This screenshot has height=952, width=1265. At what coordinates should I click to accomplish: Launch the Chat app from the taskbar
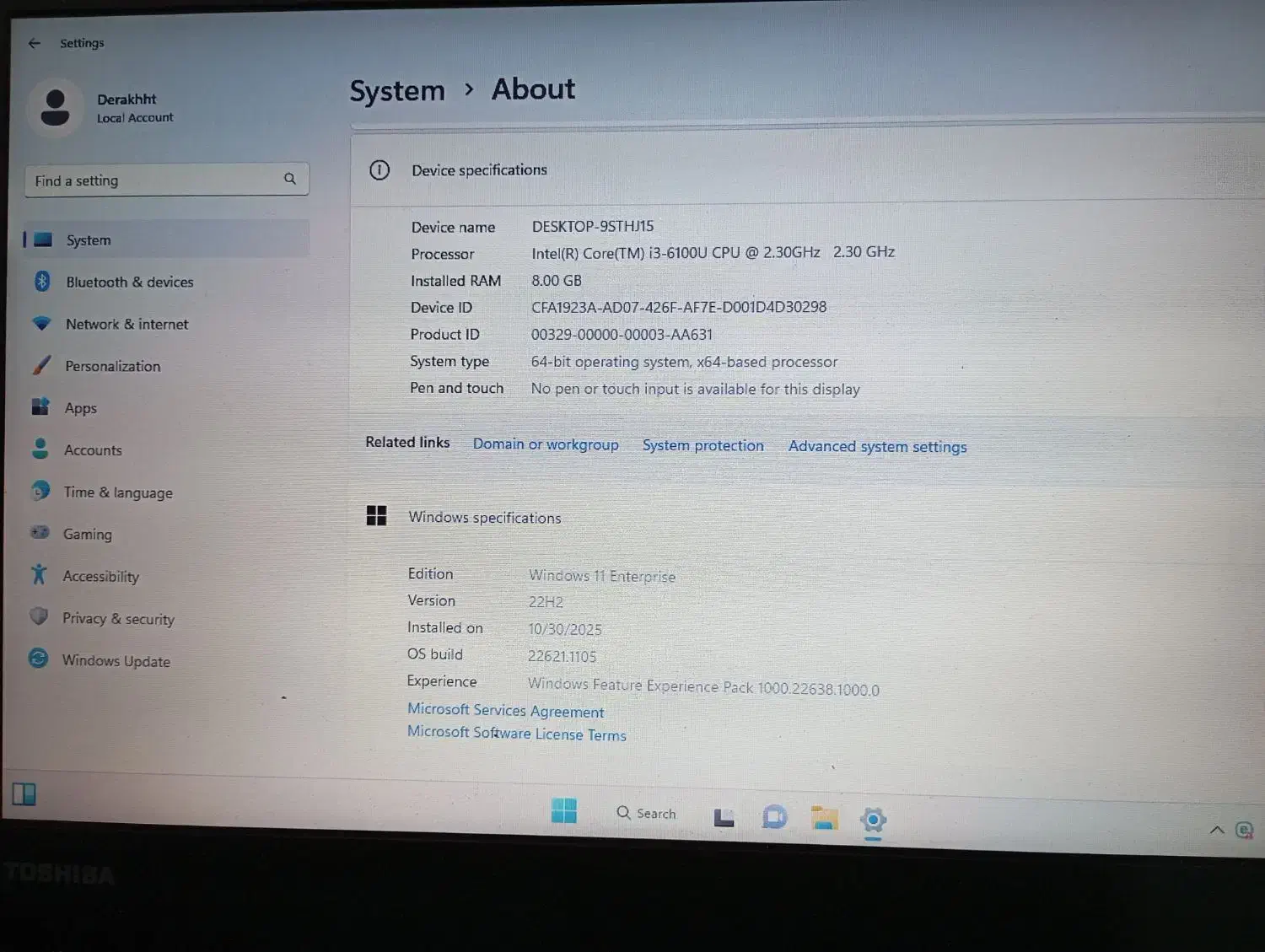(774, 817)
